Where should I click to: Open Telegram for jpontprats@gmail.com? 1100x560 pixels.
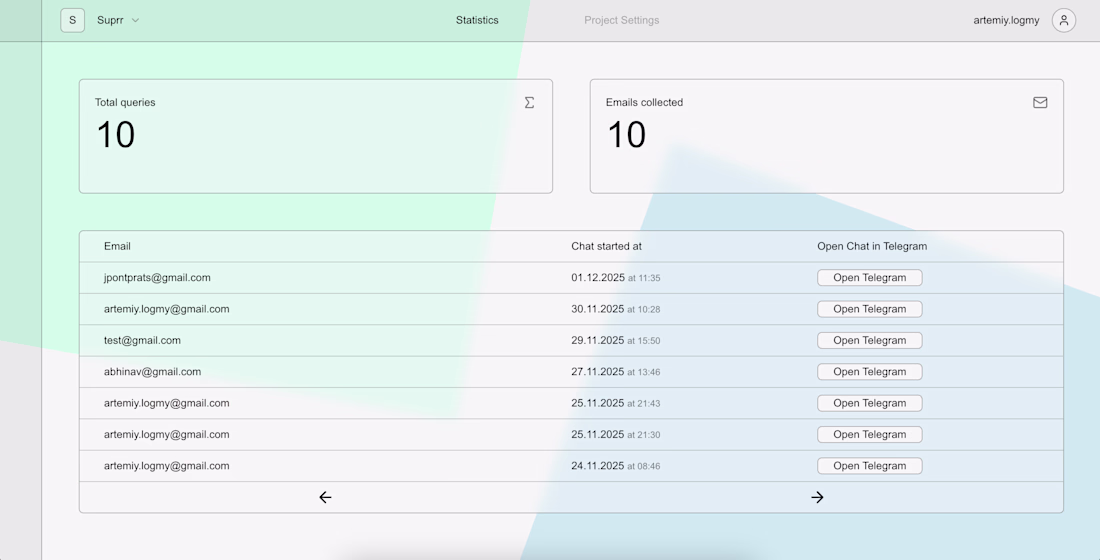click(869, 278)
